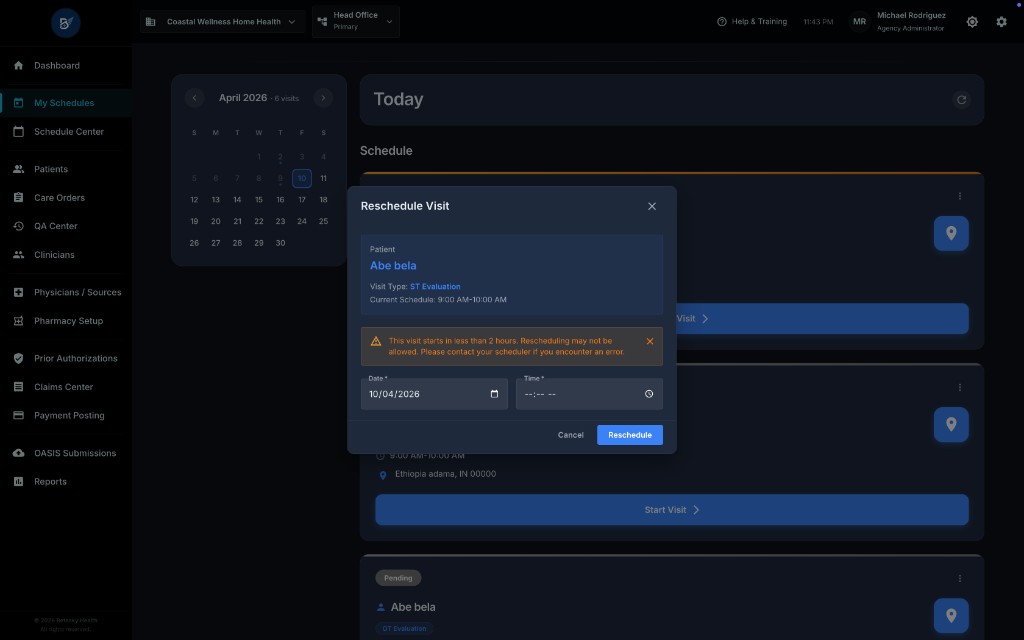The width and height of the screenshot is (1024, 640).
Task: Click the Pending status badge
Action: coord(398,578)
